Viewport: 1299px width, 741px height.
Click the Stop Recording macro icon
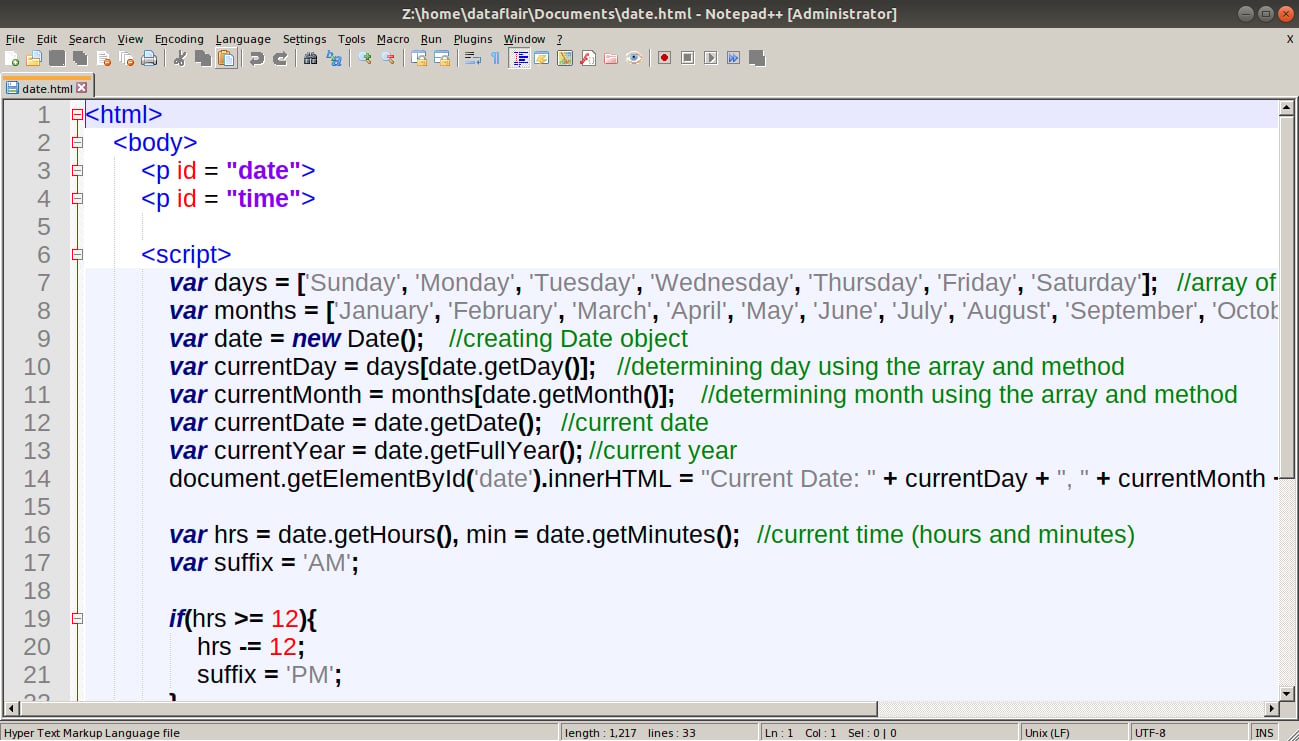[x=687, y=58]
